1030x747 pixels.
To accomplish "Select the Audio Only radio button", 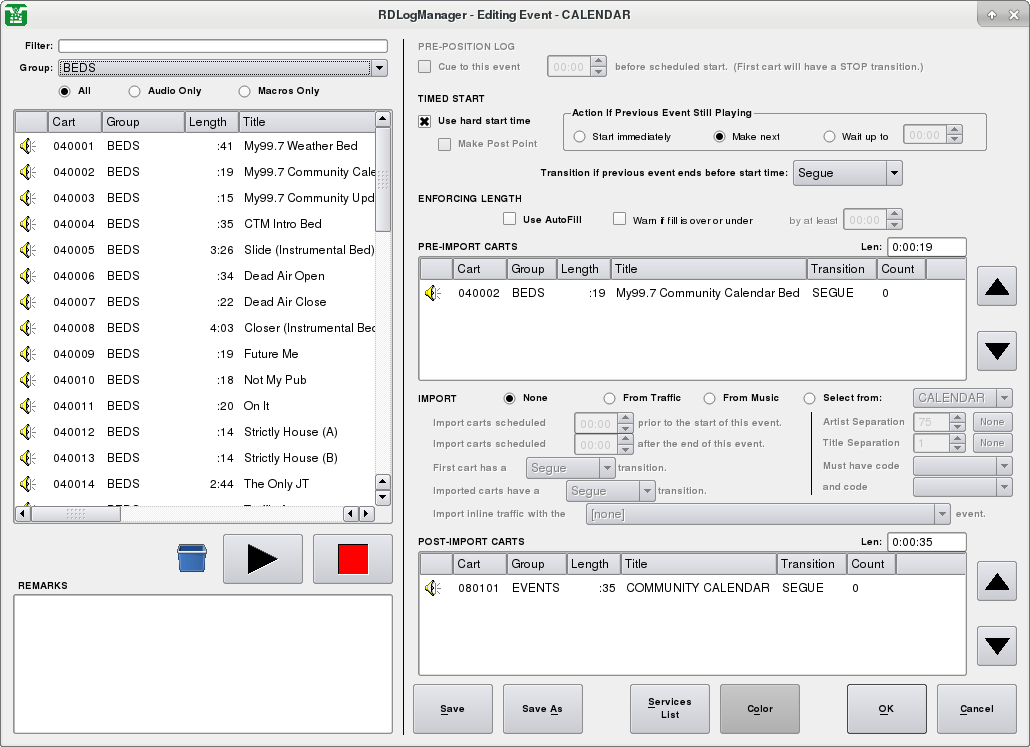I will point(135,91).
